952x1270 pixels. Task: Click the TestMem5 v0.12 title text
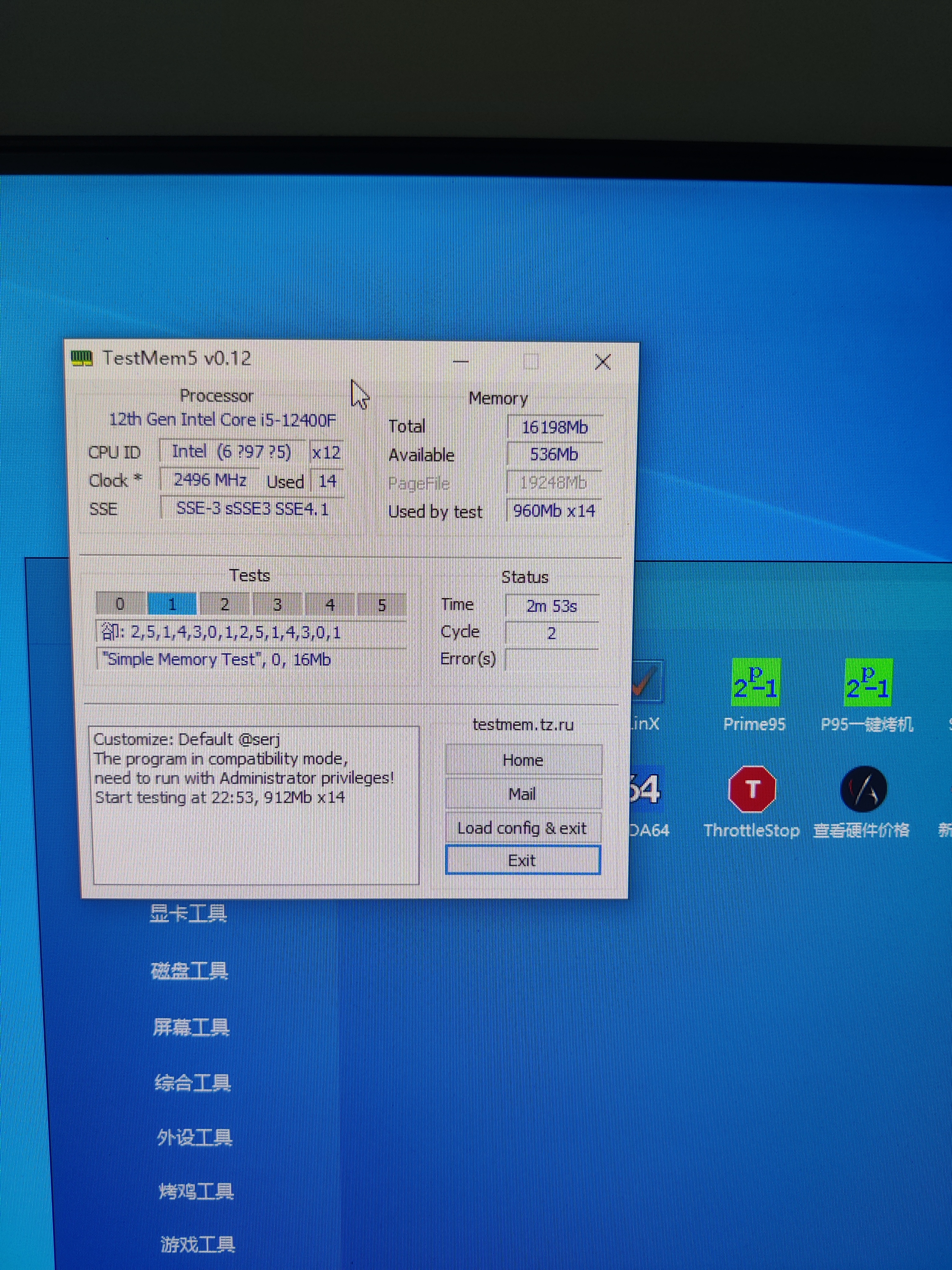[x=177, y=358]
